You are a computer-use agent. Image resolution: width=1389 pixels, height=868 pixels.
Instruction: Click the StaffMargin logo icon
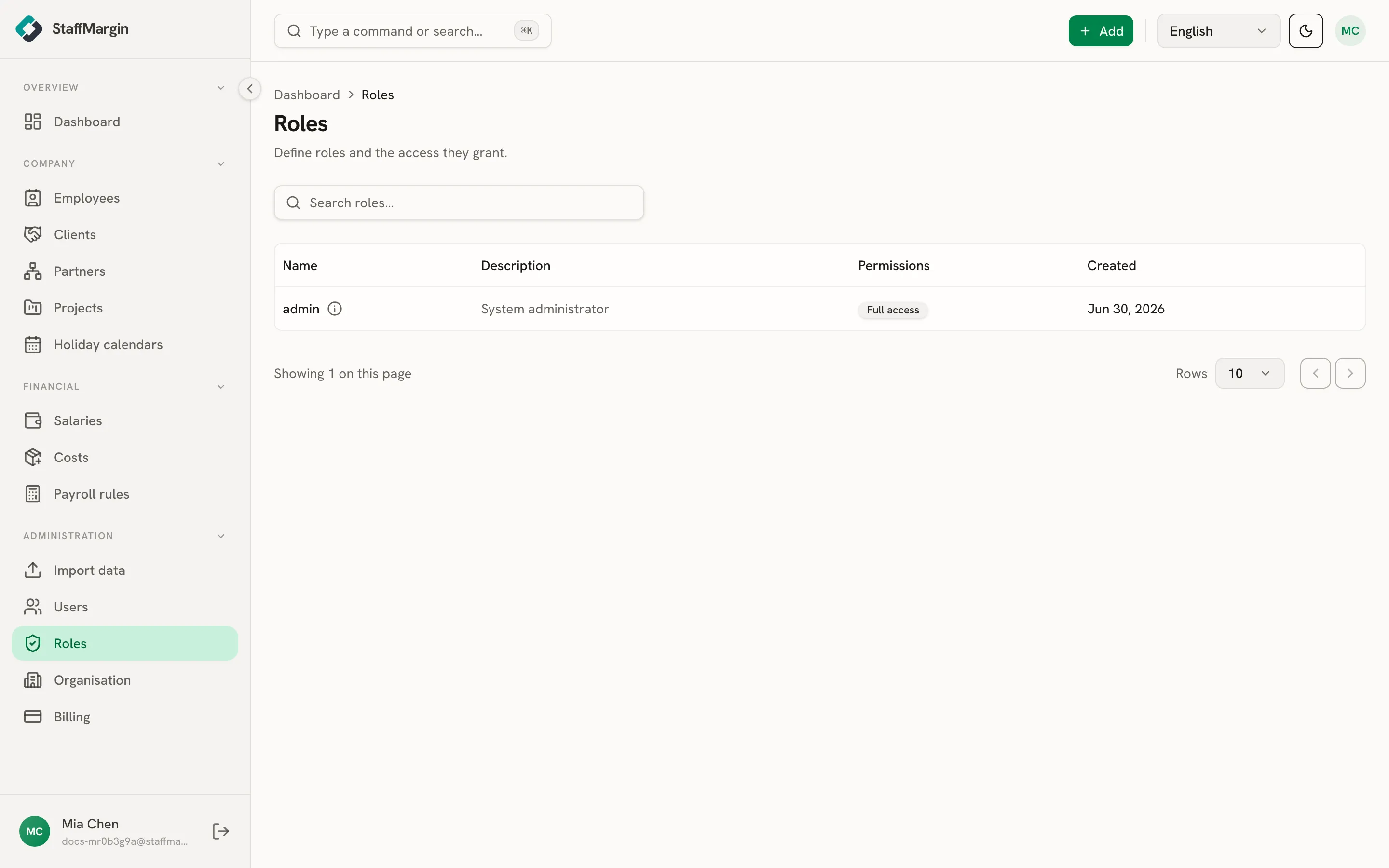tap(29, 29)
